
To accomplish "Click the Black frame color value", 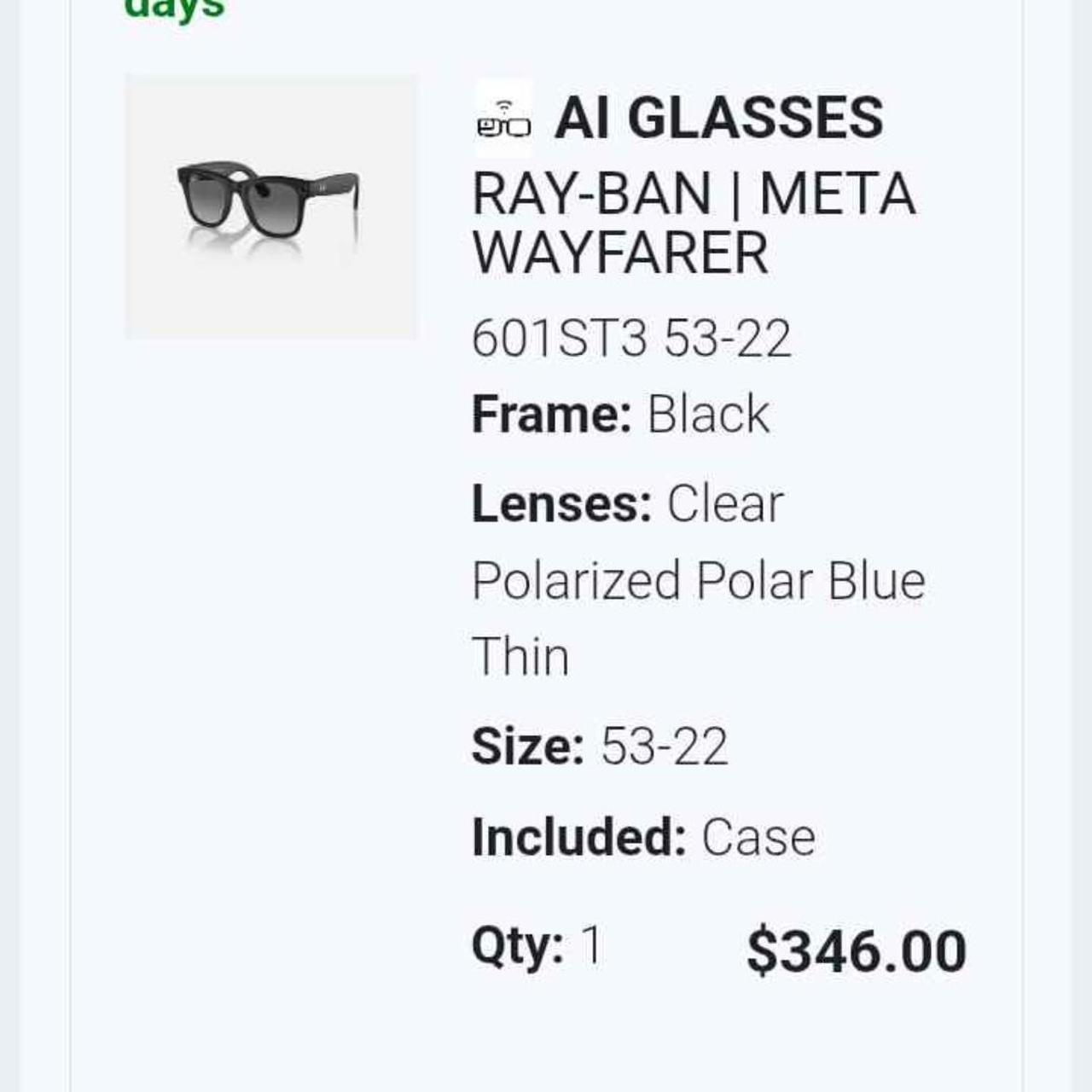I will pos(708,415).
